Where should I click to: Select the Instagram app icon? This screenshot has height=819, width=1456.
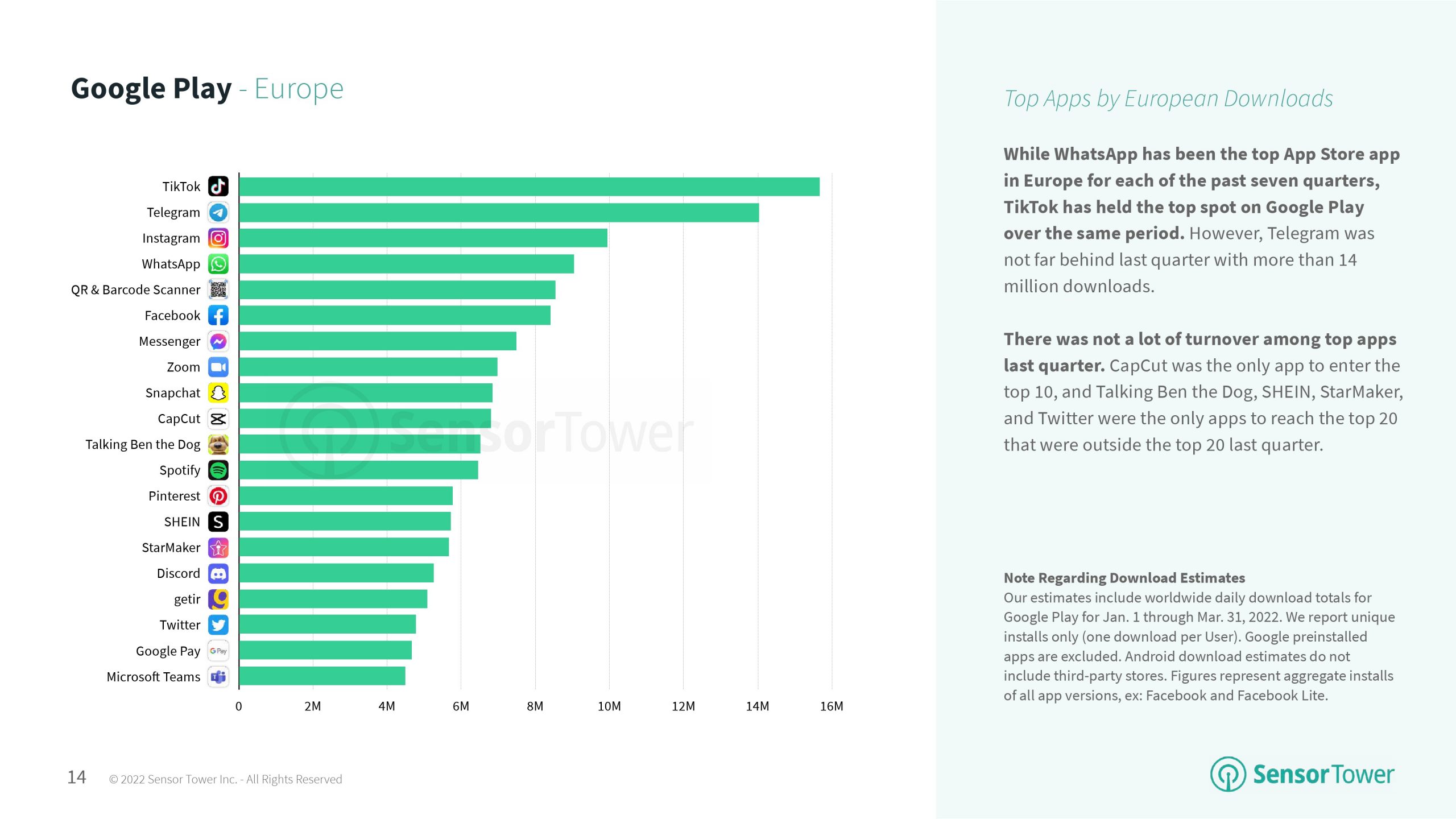click(218, 238)
